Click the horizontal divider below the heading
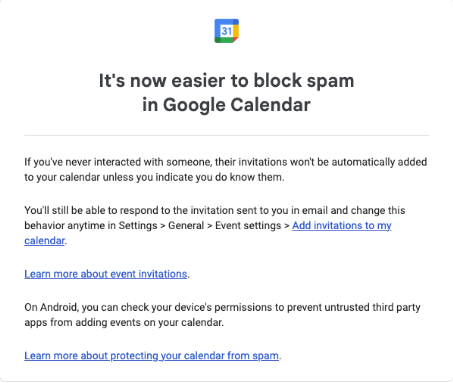 (x=226, y=135)
